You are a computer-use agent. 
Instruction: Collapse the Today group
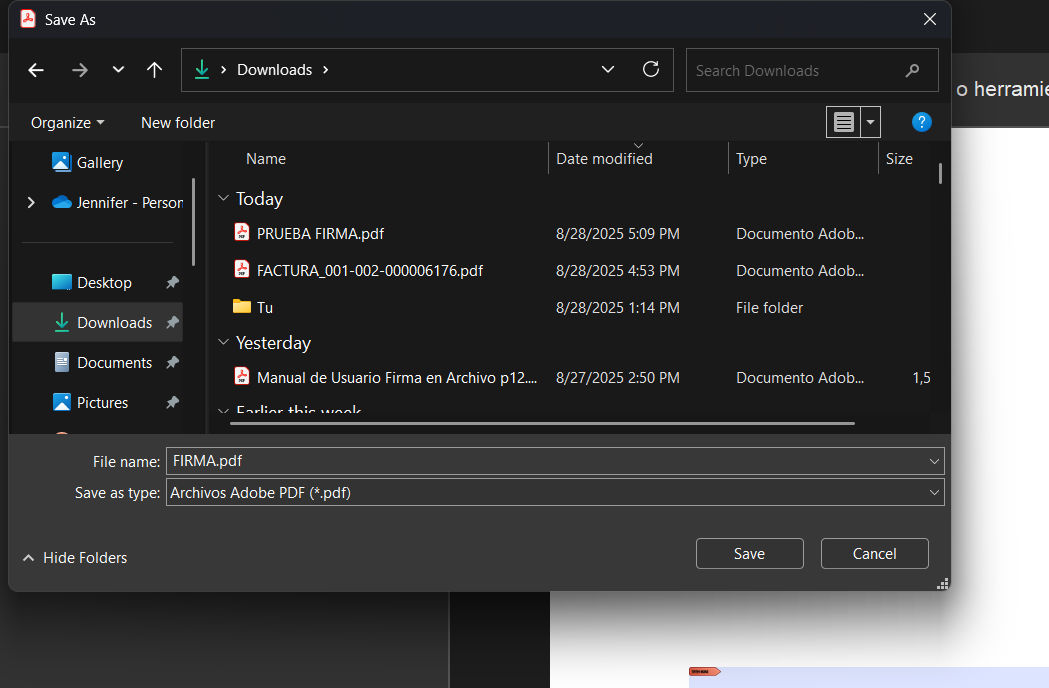(223, 198)
